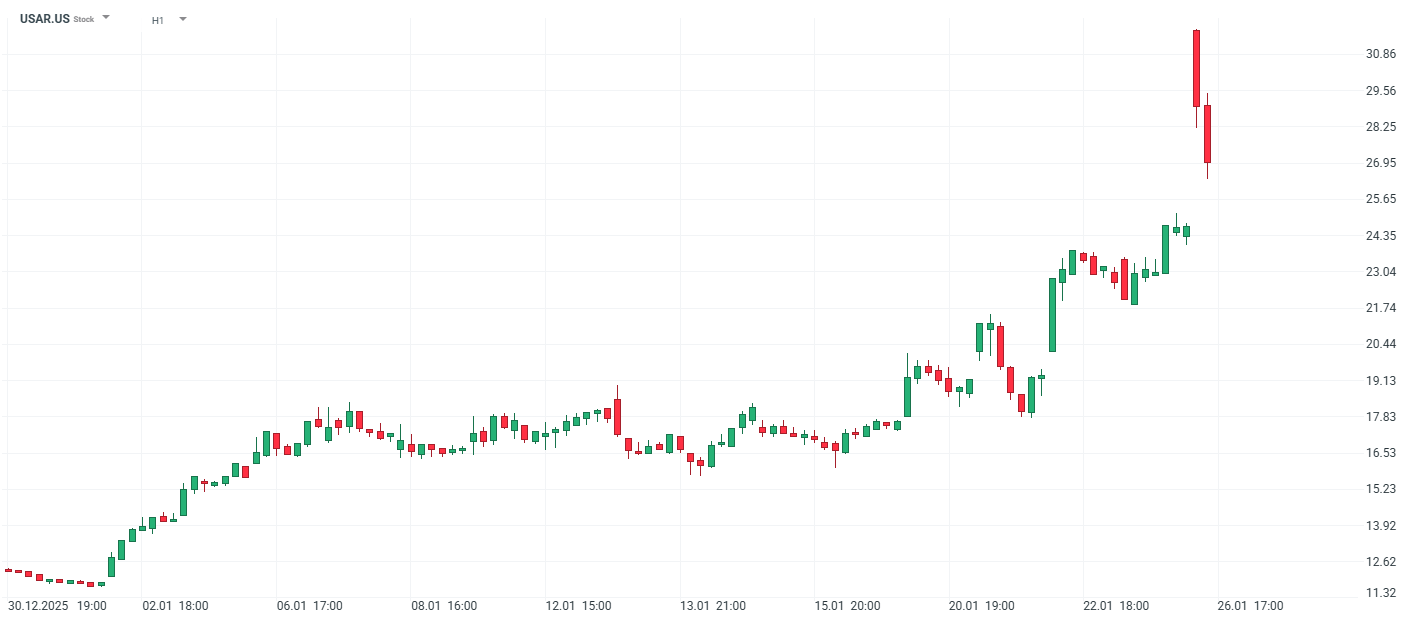Click the tallest red candle at chart top

1196,68
